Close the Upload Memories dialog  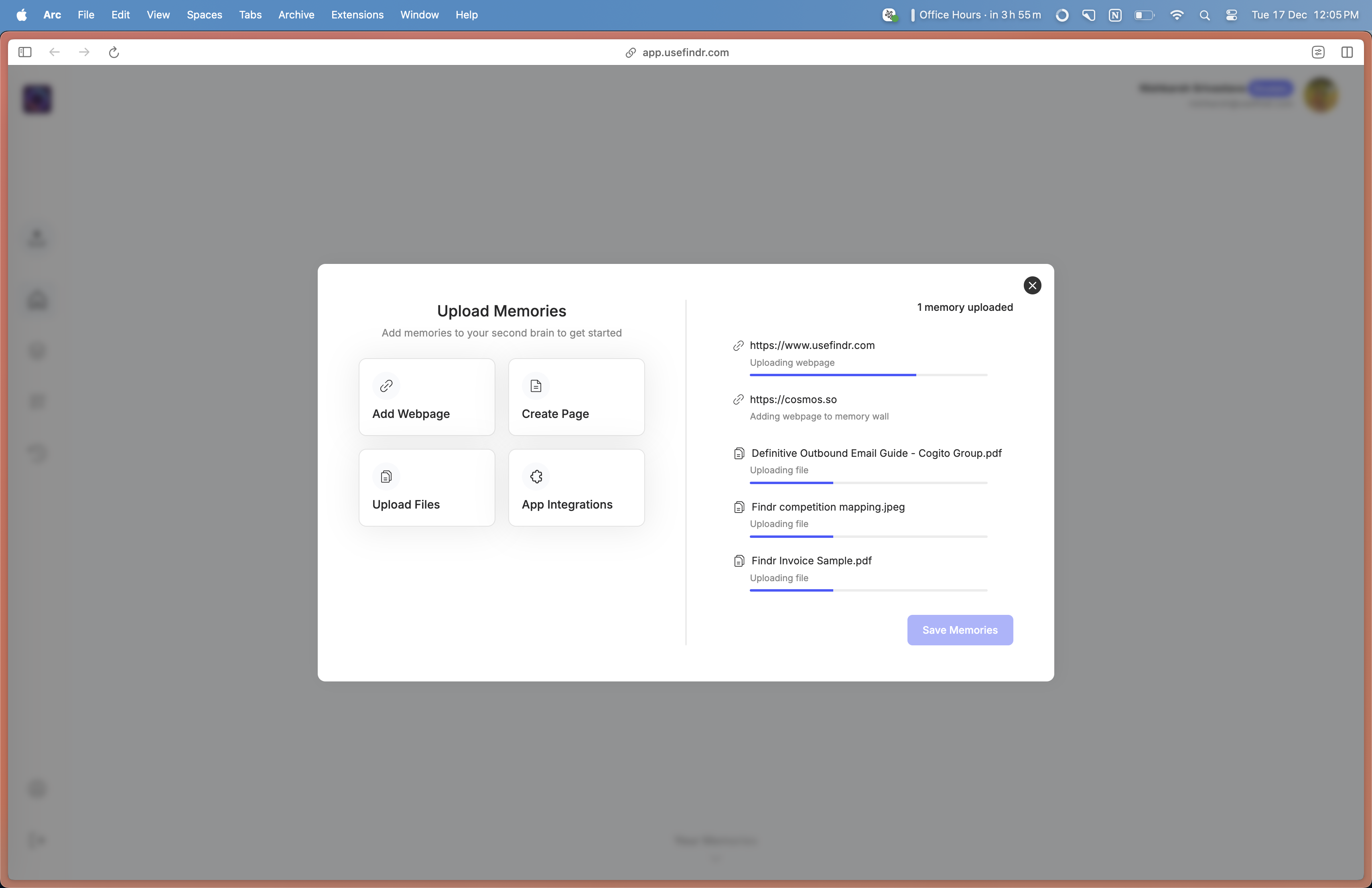point(1032,285)
